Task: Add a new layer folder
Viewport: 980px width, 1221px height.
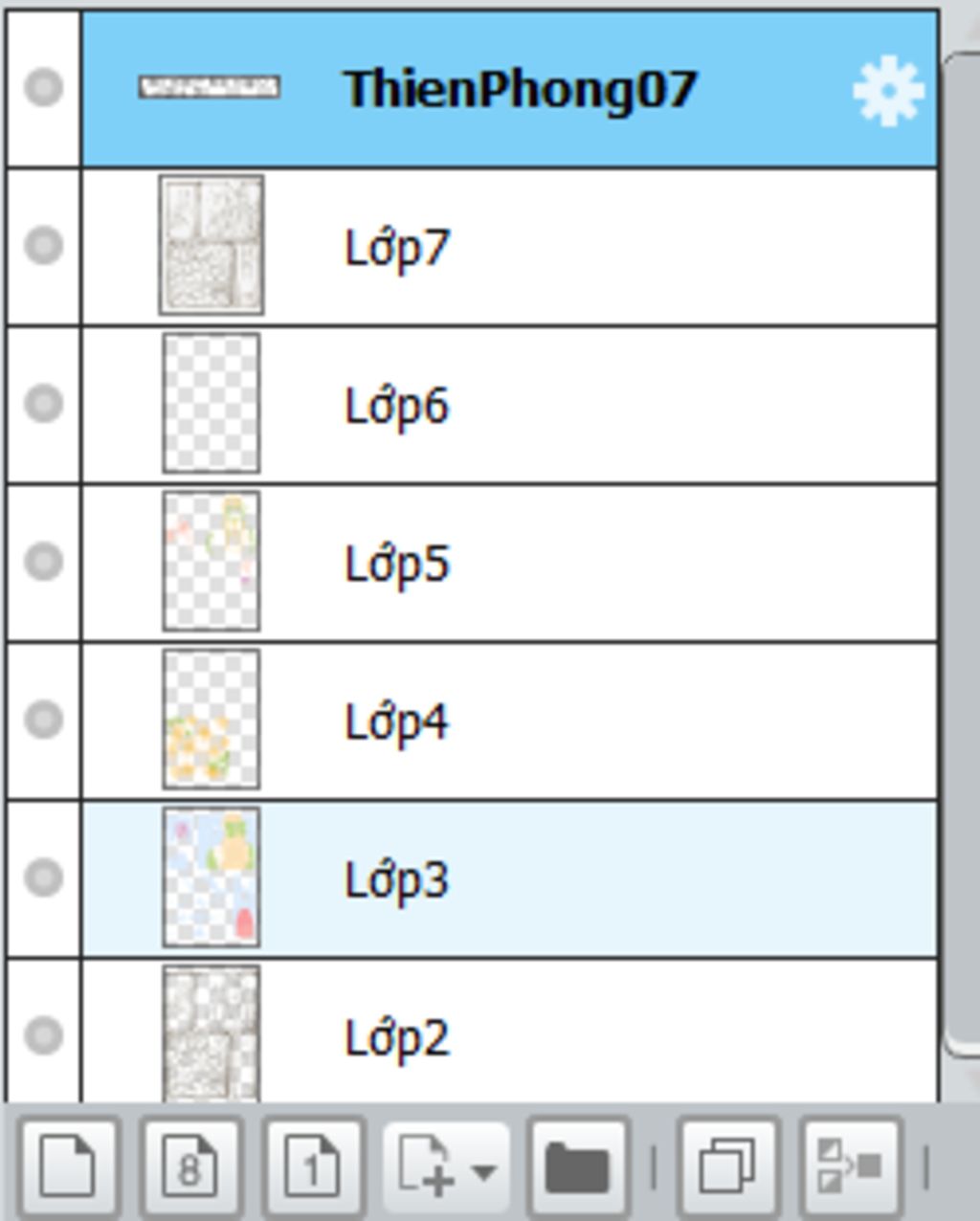Action: click(577, 1165)
